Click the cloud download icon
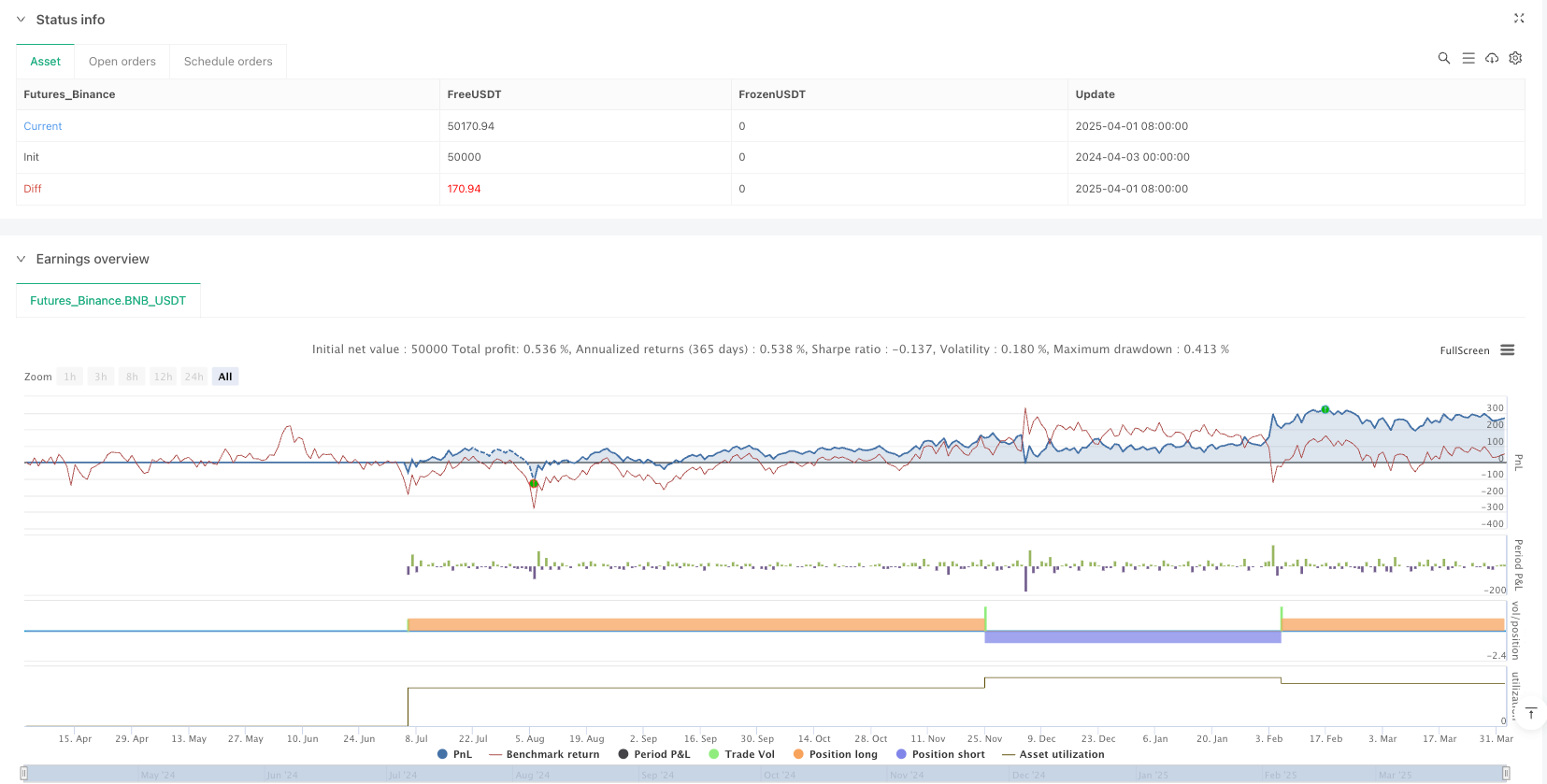This screenshot has height=784, width=1547. click(1492, 58)
